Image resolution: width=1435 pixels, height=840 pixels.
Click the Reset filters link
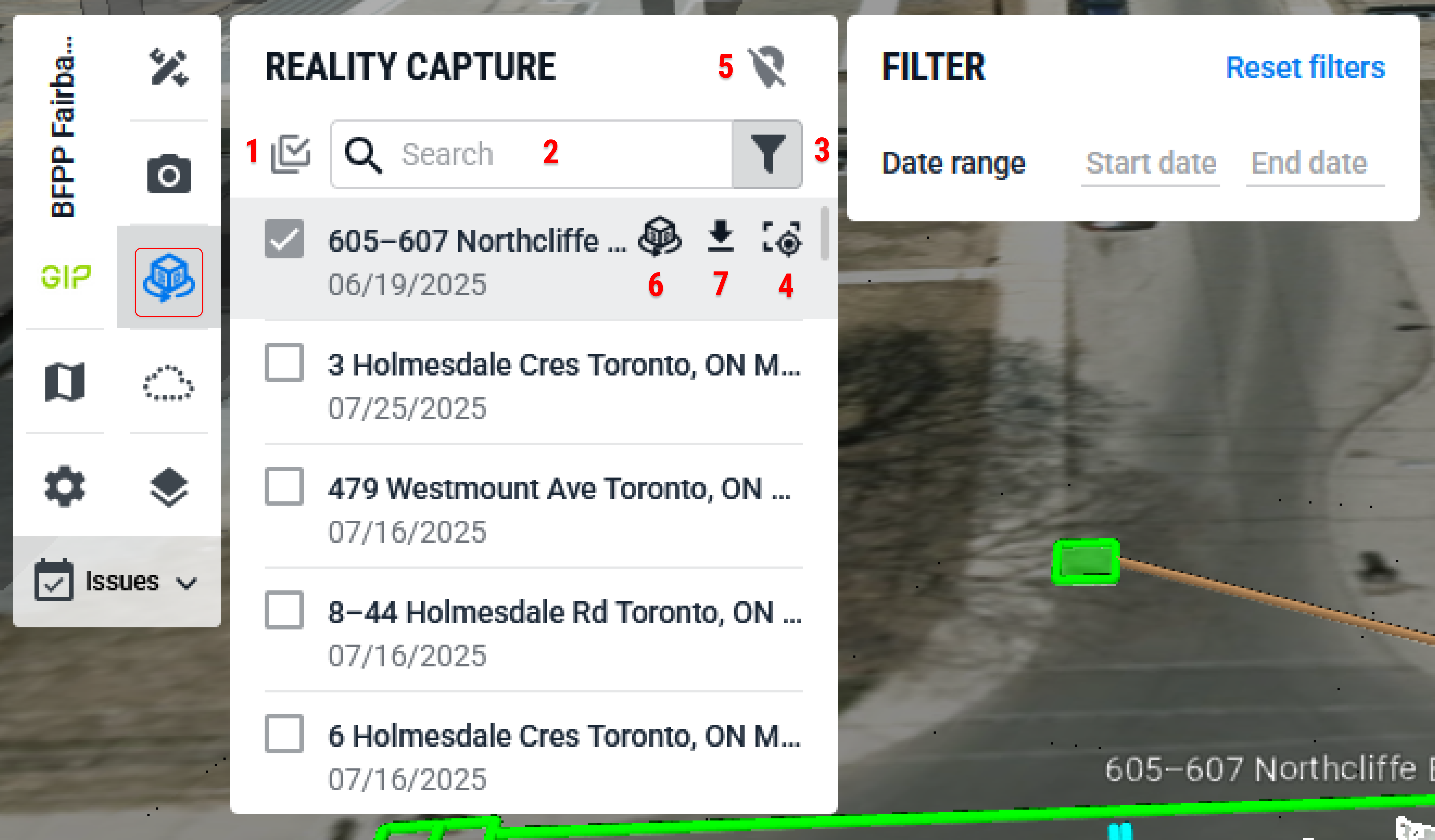click(1305, 67)
